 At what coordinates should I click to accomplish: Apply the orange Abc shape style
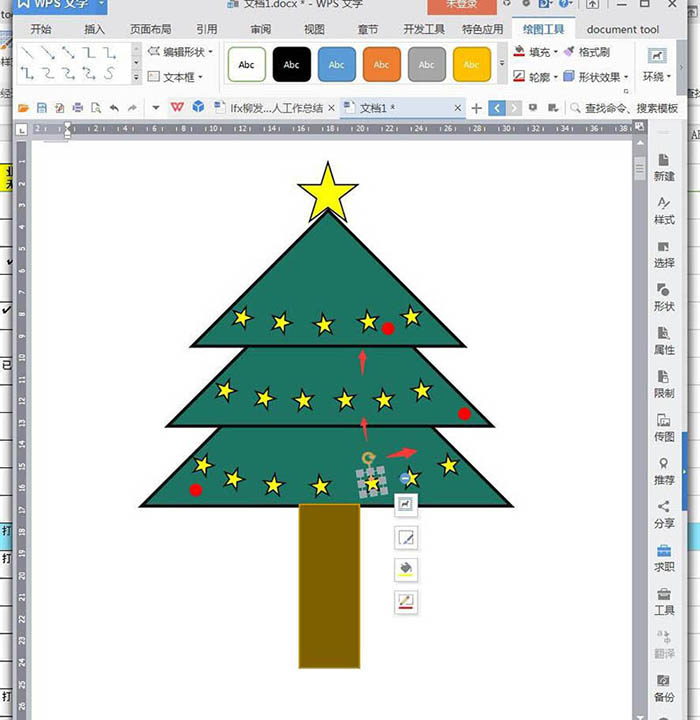pyautogui.click(x=382, y=64)
